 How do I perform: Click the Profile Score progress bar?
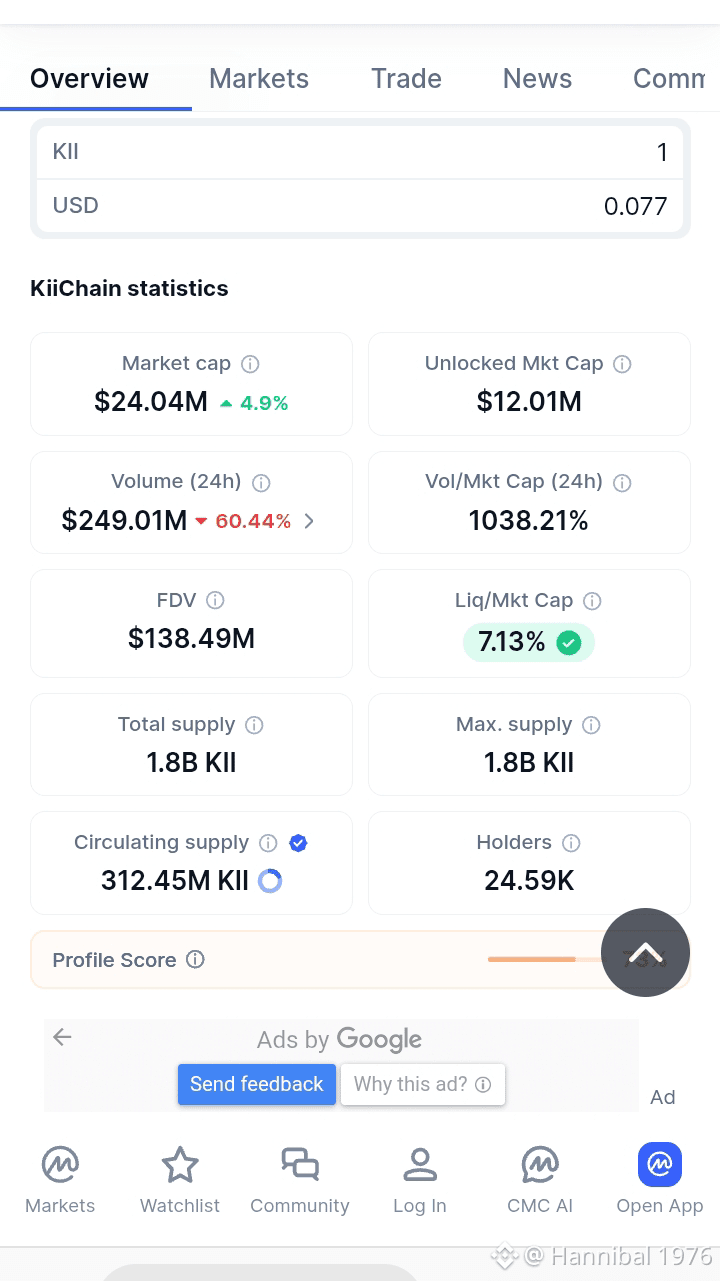click(545, 960)
